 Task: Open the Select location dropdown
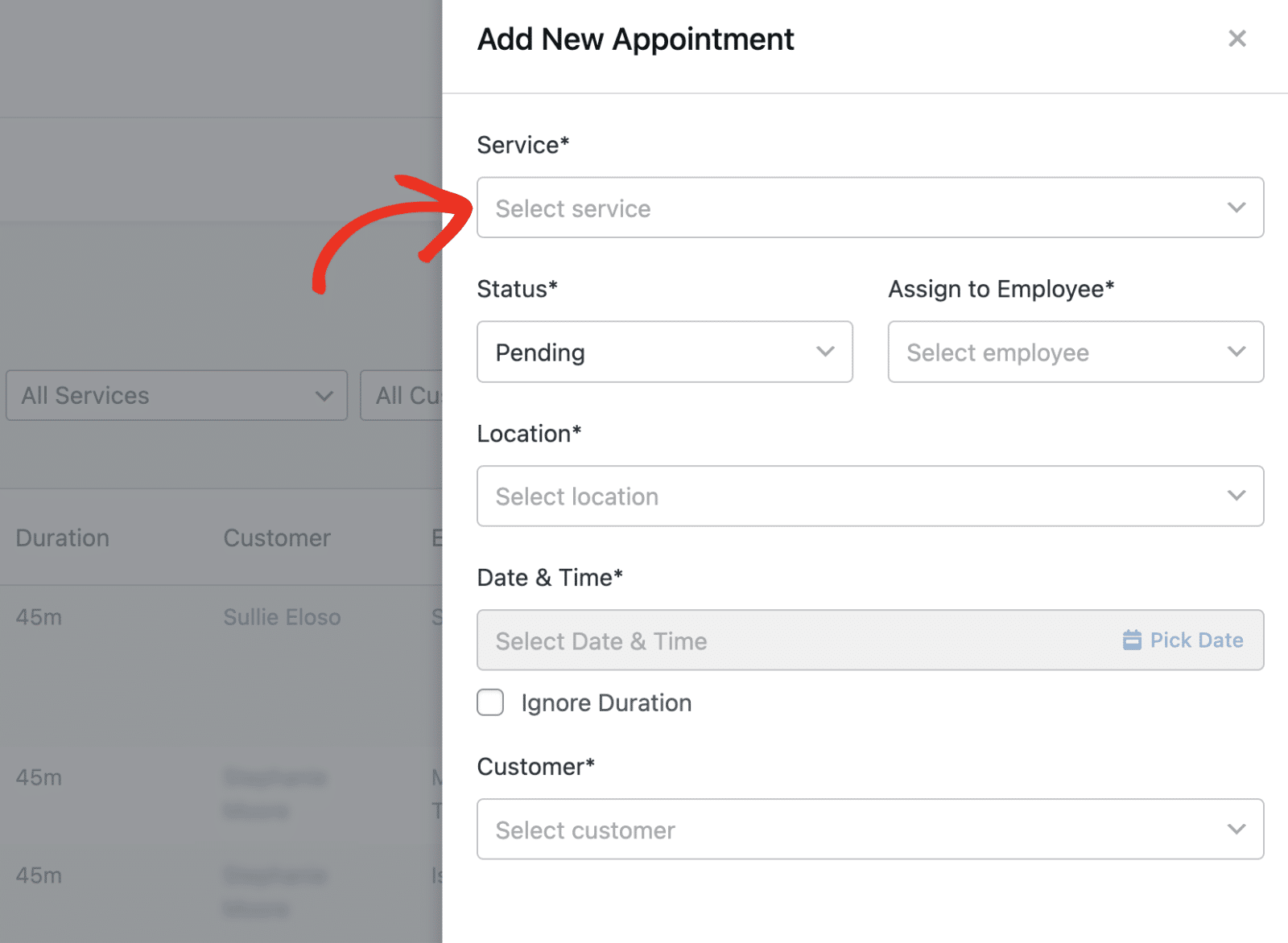tap(853, 496)
